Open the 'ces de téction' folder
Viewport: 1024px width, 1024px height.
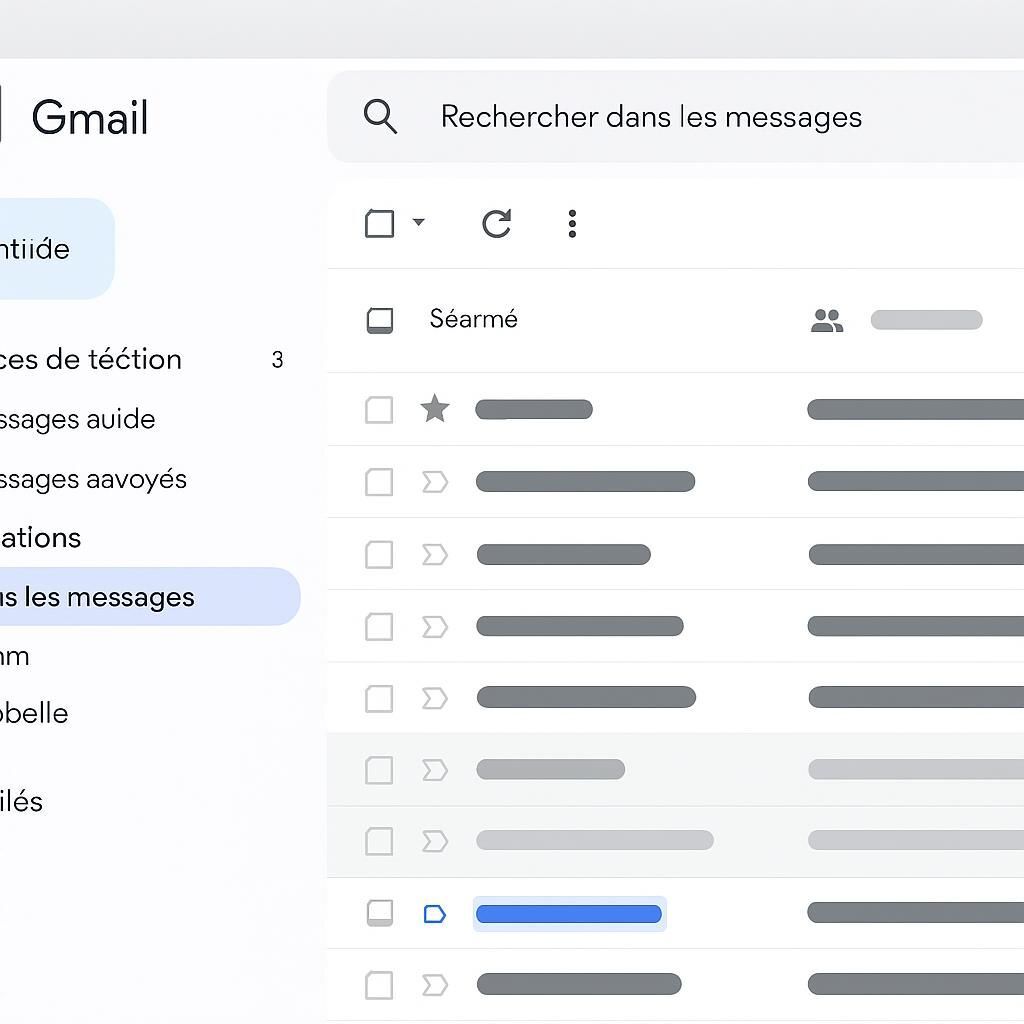[91, 359]
